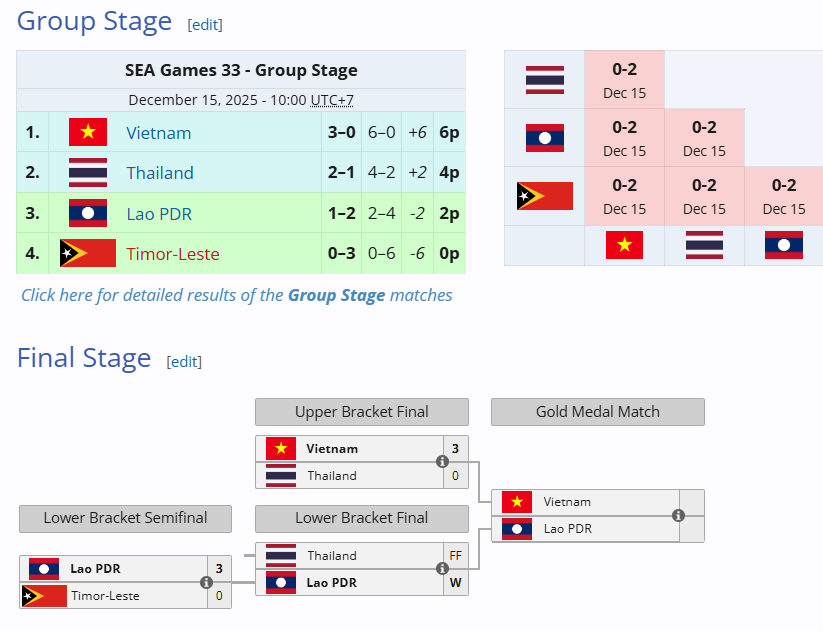
Task: Click Lao PDR flag in Lower Bracket Semifinal
Action: 44,569
